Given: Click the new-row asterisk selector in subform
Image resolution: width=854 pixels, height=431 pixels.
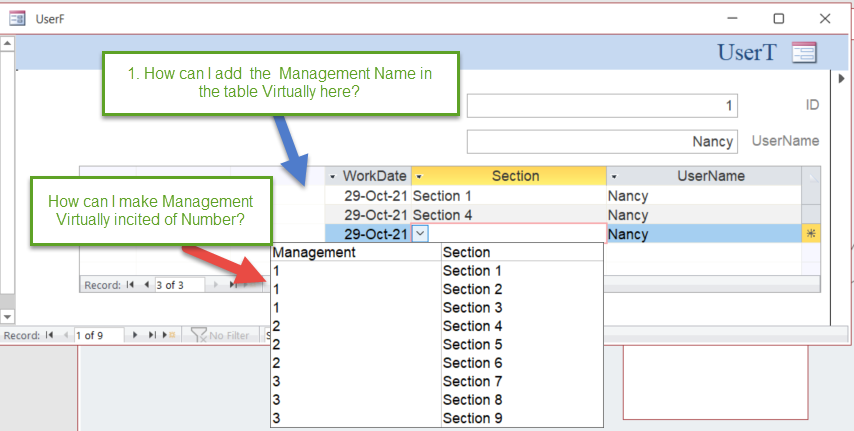Looking at the screenshot, I should (811, 234).
